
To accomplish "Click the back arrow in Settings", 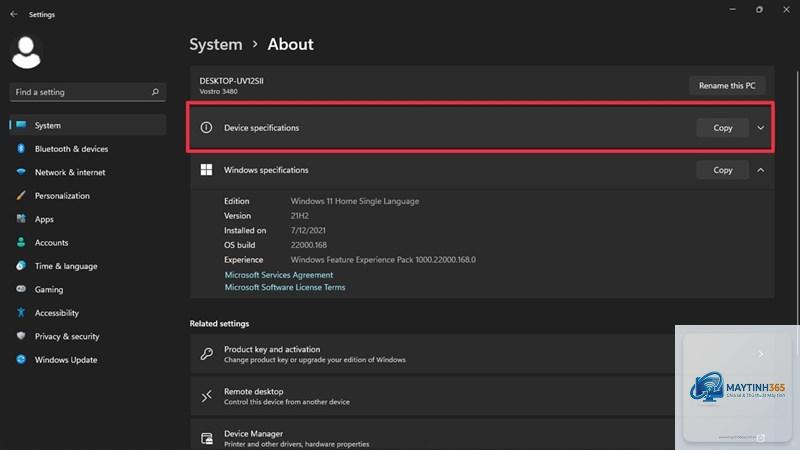I will (14, 14).
